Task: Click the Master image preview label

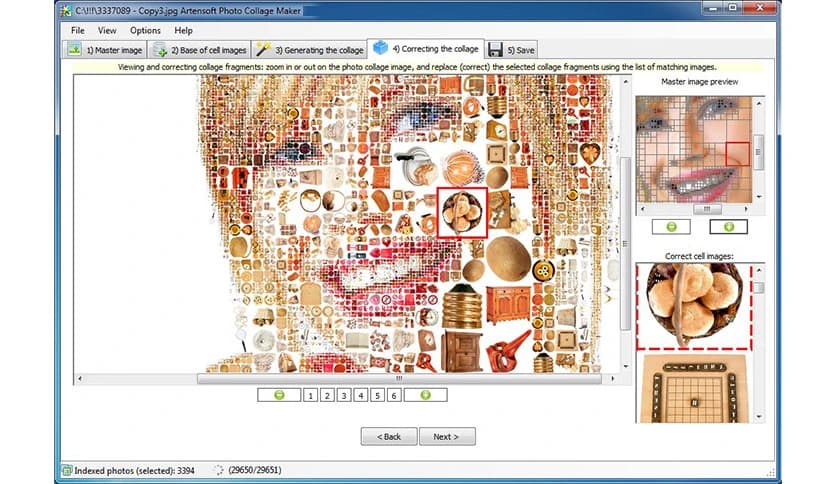Action: pyautogui.click(x=700, y=82)
